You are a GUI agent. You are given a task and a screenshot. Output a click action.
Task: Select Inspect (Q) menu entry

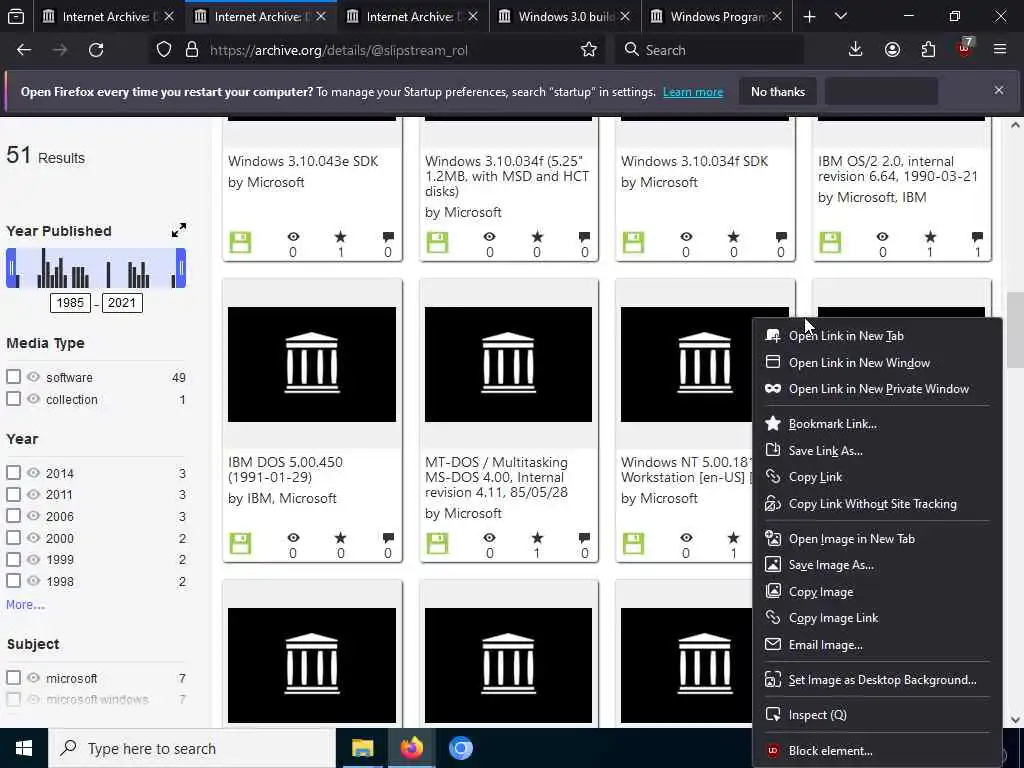[x=877, y=715]
